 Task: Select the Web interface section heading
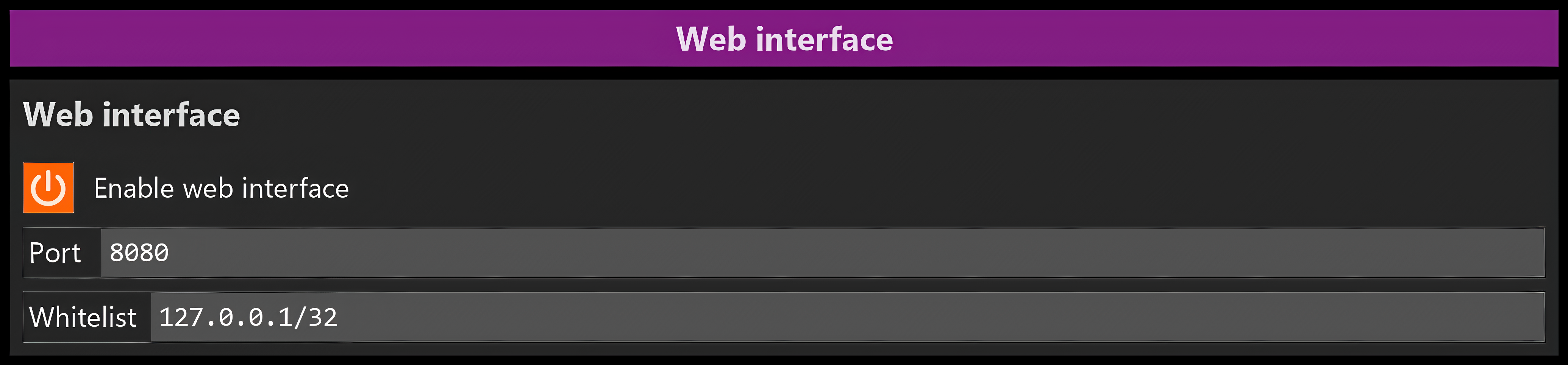(131, 114)
